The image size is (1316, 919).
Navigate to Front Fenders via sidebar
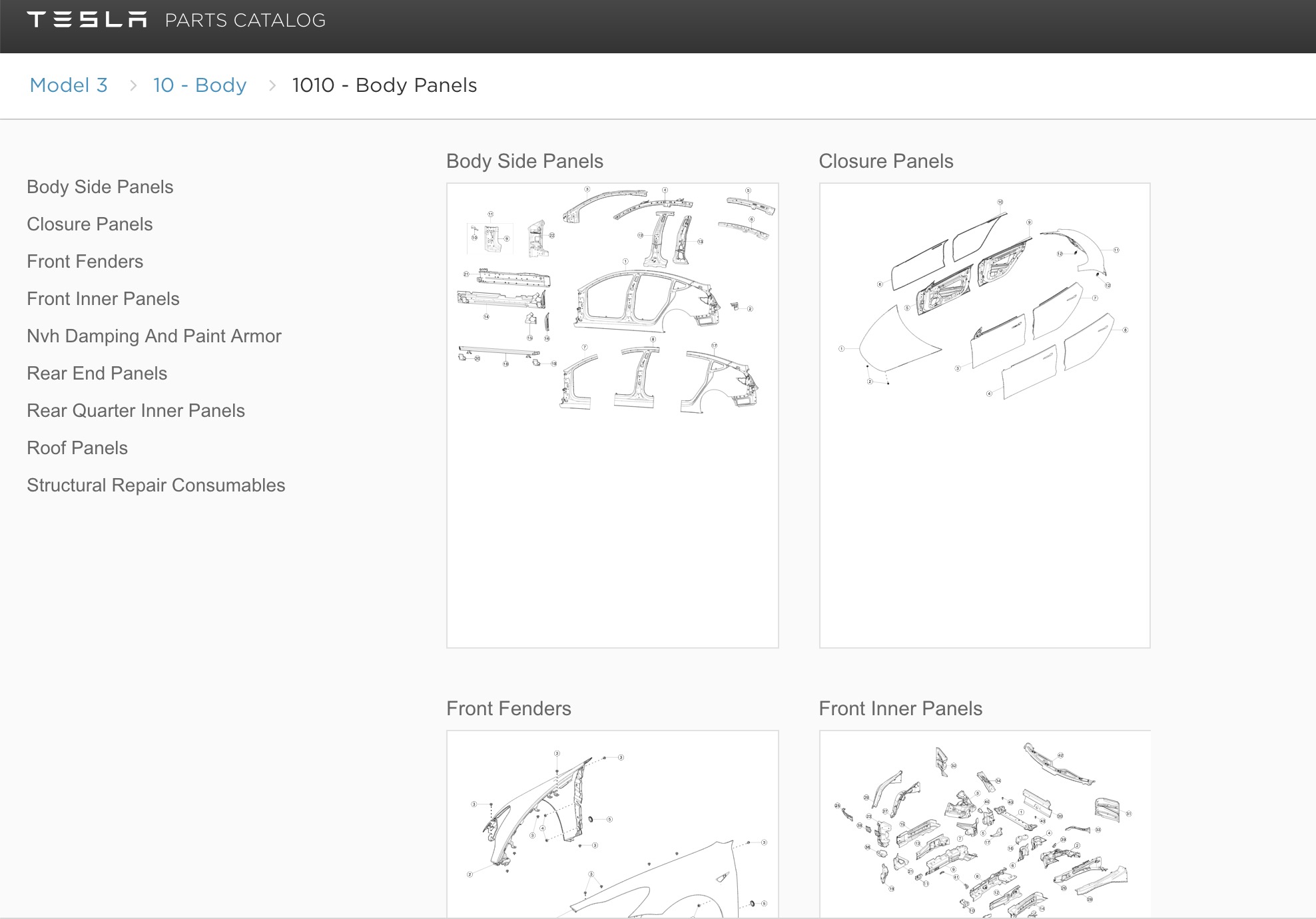click(x=85, y=261)
